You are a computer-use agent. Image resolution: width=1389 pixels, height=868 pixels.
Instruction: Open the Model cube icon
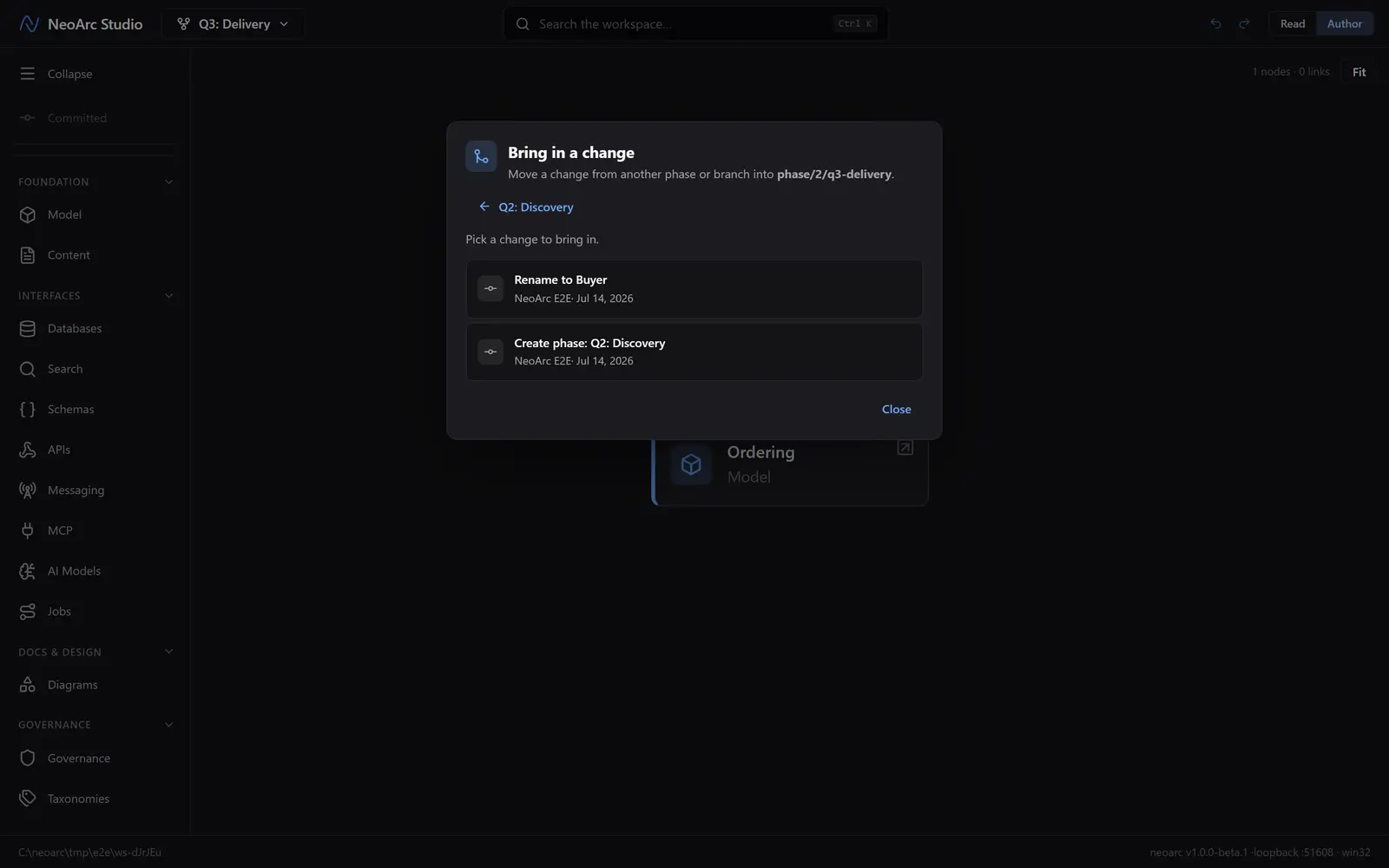28,214
